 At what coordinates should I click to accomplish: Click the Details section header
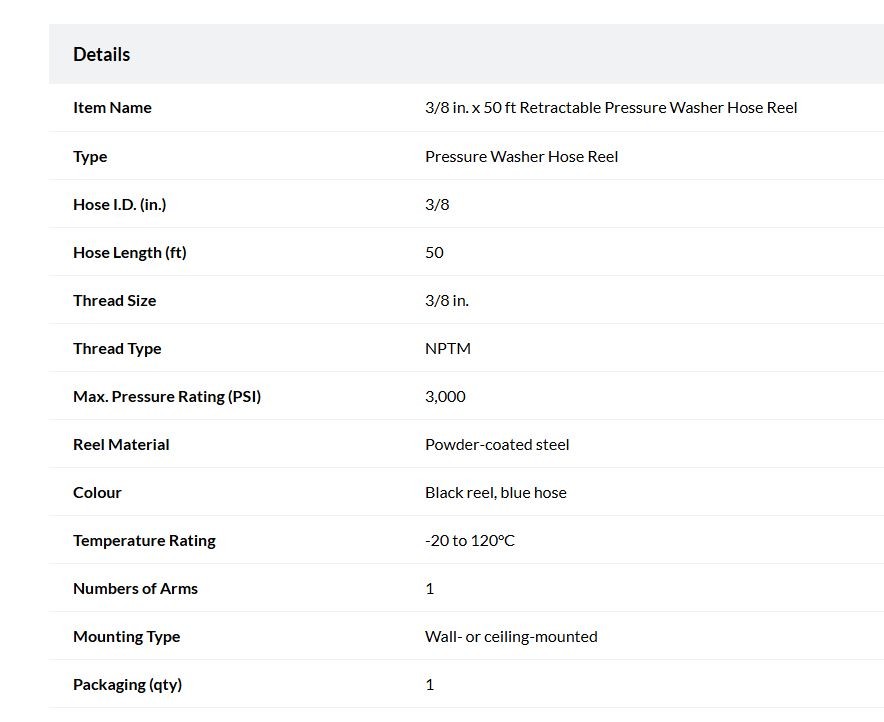pyautogui.click(x=101, y=55)
